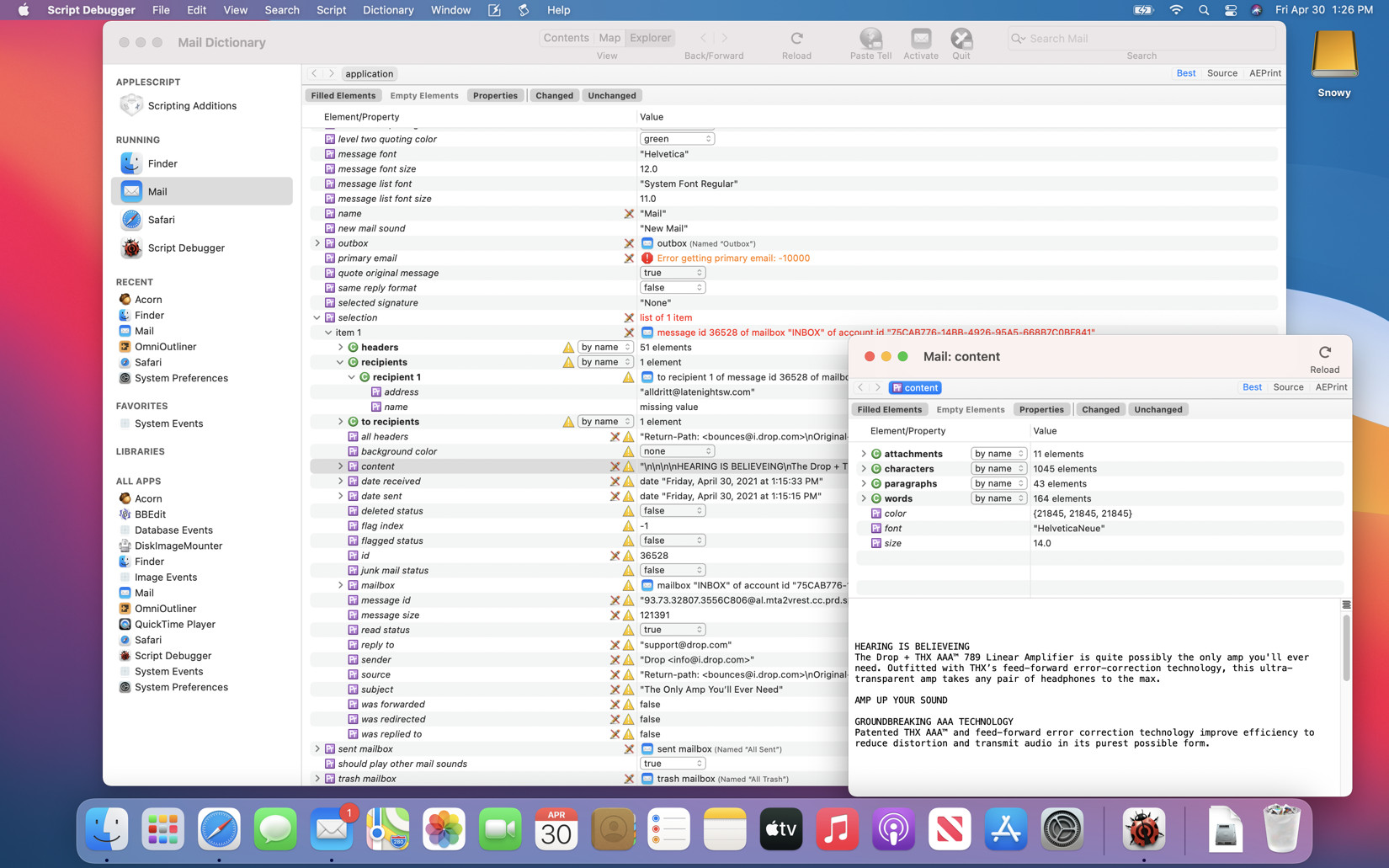Open background color none dropdown
1389x868 pixels.
click(x=677, y=451)
